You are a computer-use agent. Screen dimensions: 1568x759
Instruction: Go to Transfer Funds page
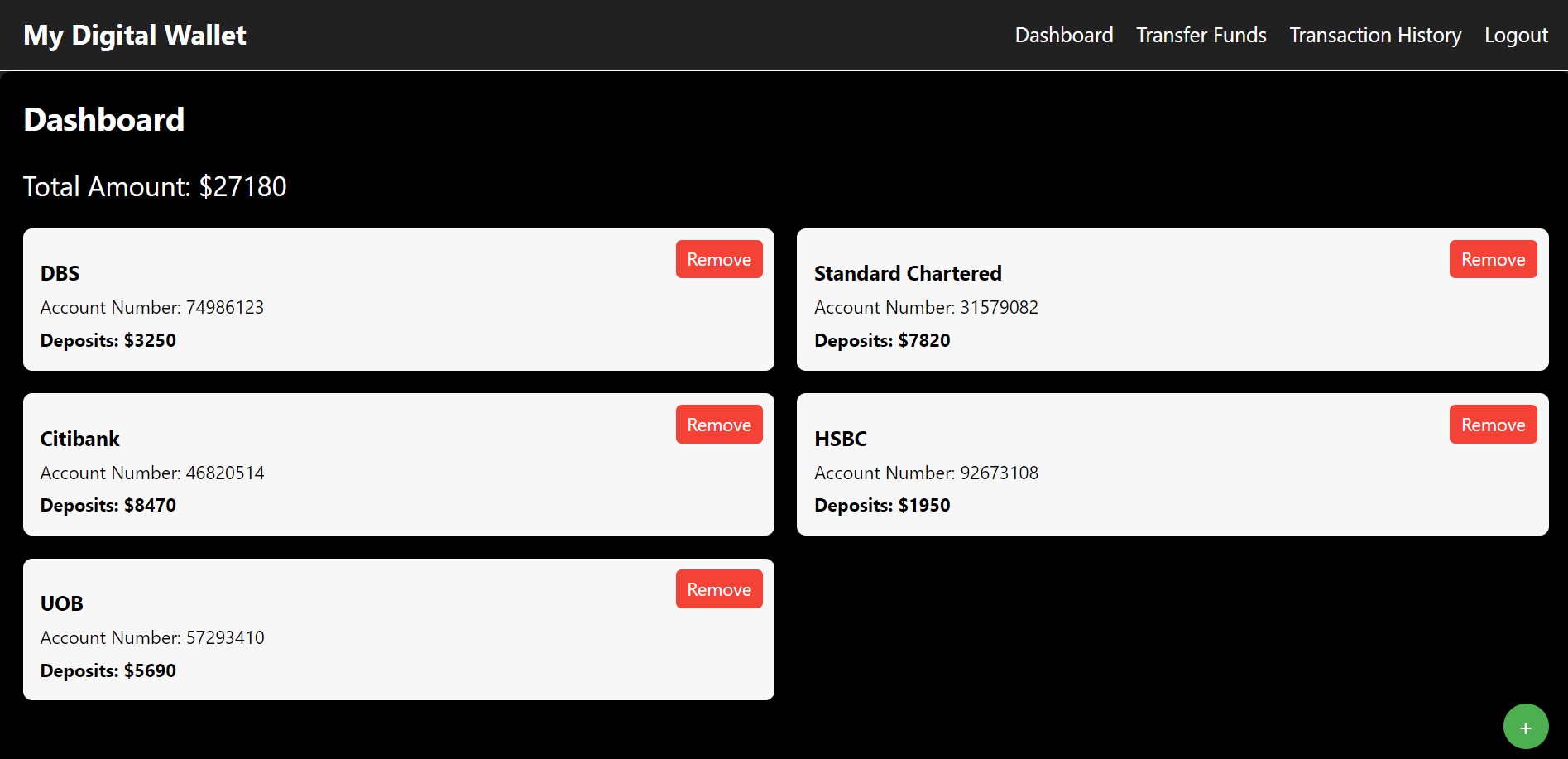tap(1201, 35)
